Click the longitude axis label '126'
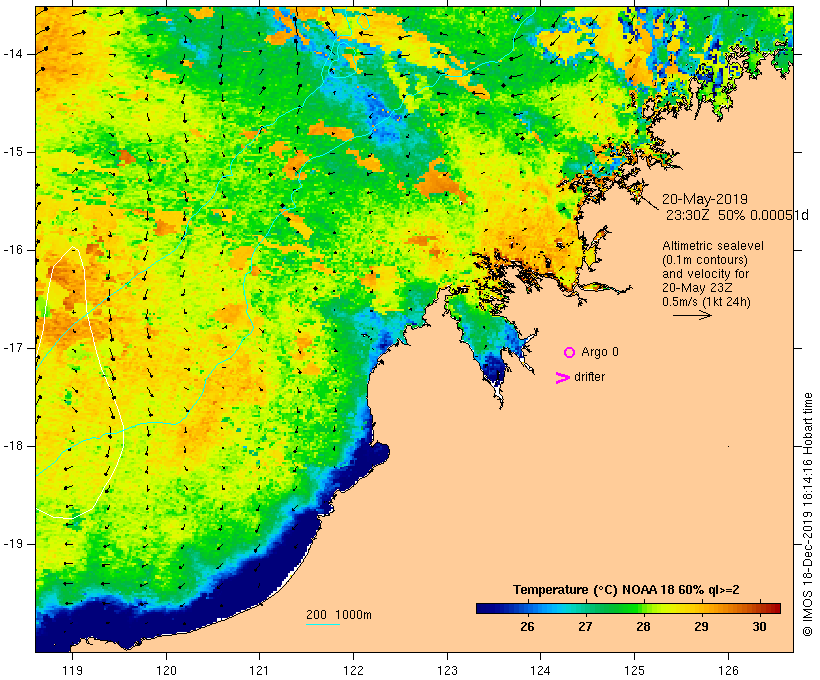This screenshot has width=820, height=680. click(728, 670)
